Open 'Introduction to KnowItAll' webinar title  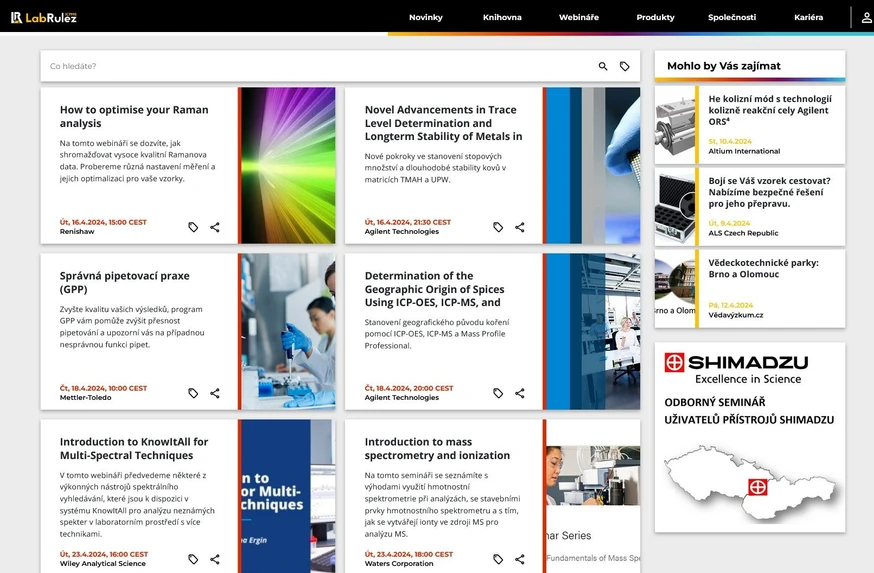tap(134, 449)
